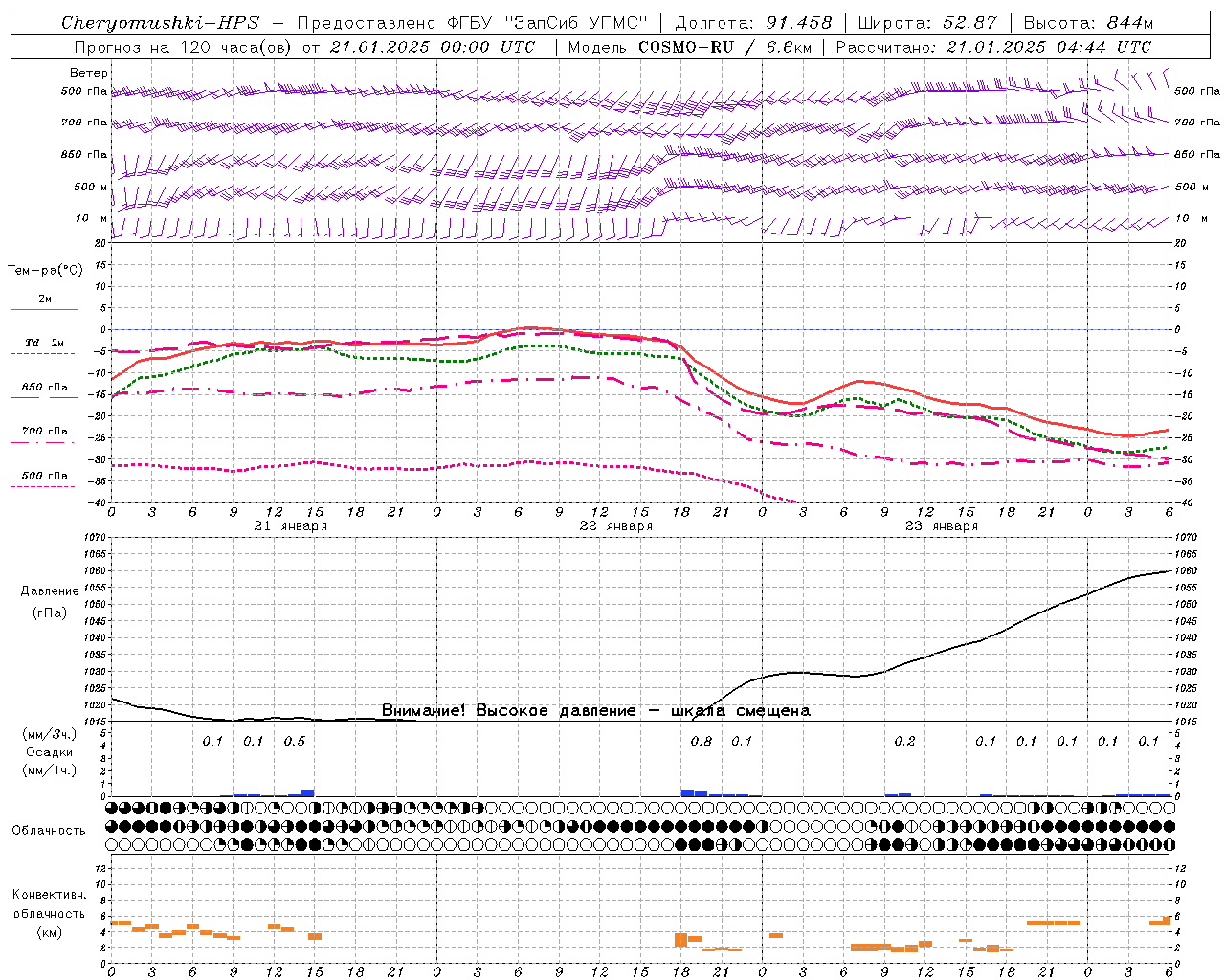
Task: Click the "Давление" pressure panel label
Action: point(50,591)
